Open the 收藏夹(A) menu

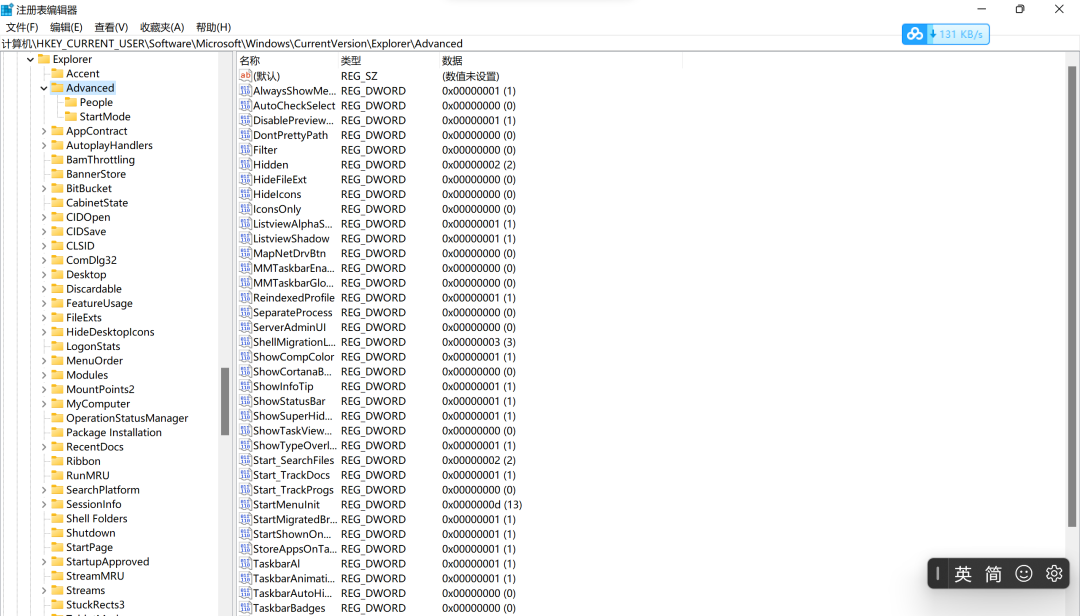162,27
